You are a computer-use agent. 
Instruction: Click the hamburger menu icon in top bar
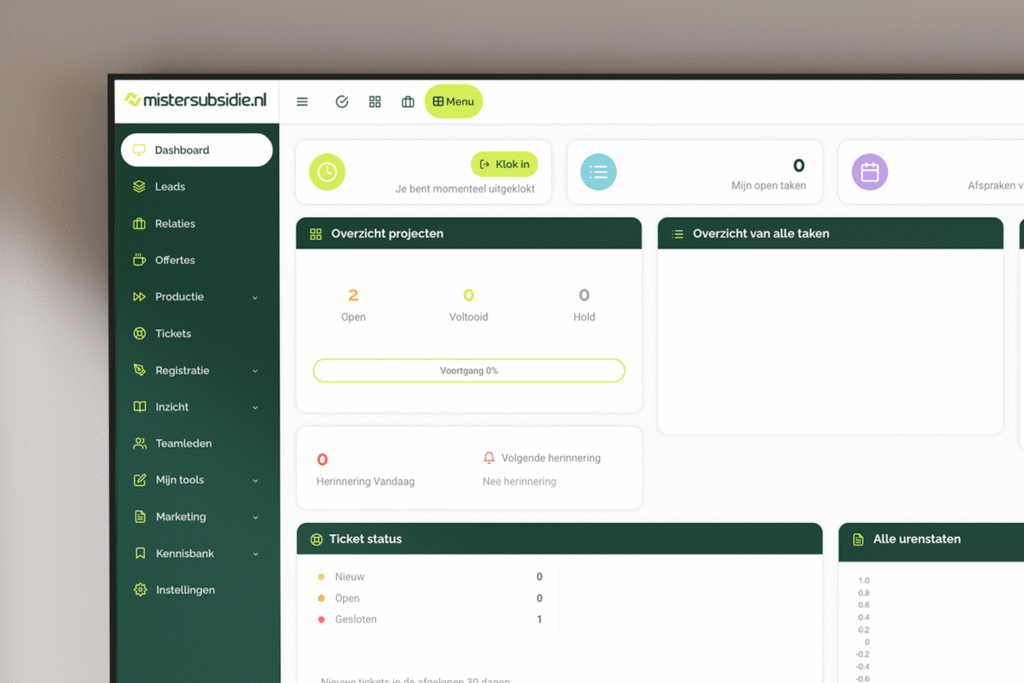[x=302, y=102]
